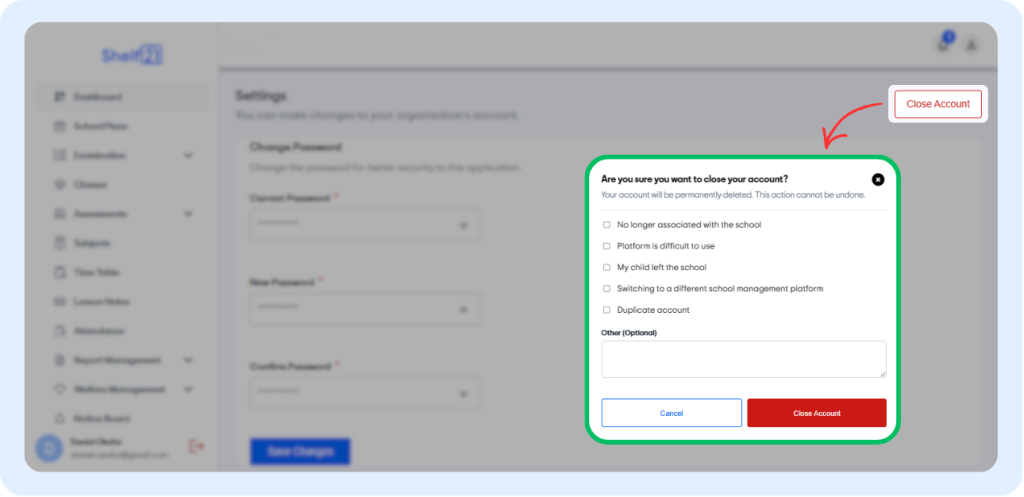Enable "My child left the school" option
This screenshot has height=497, width=1024.
[x=607, y=267]
